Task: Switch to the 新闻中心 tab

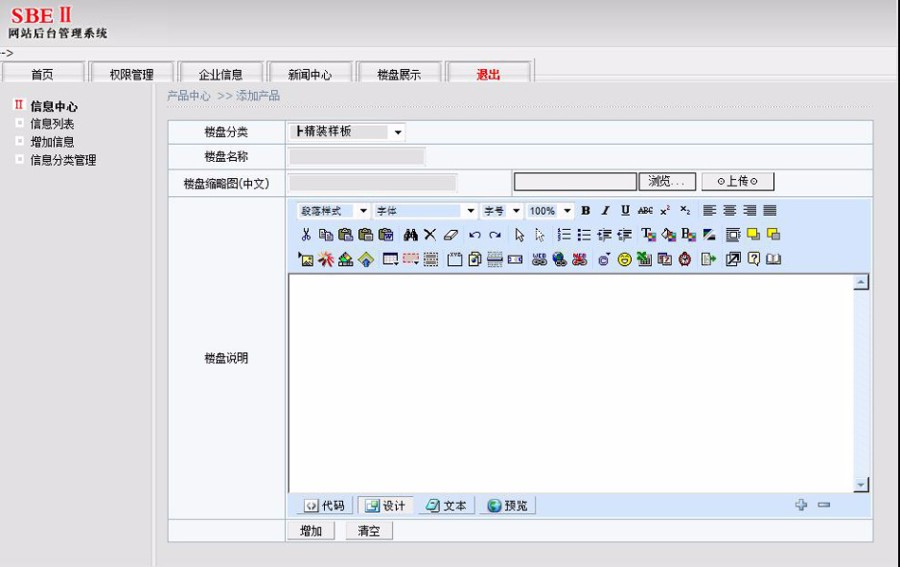Action: 309,74
